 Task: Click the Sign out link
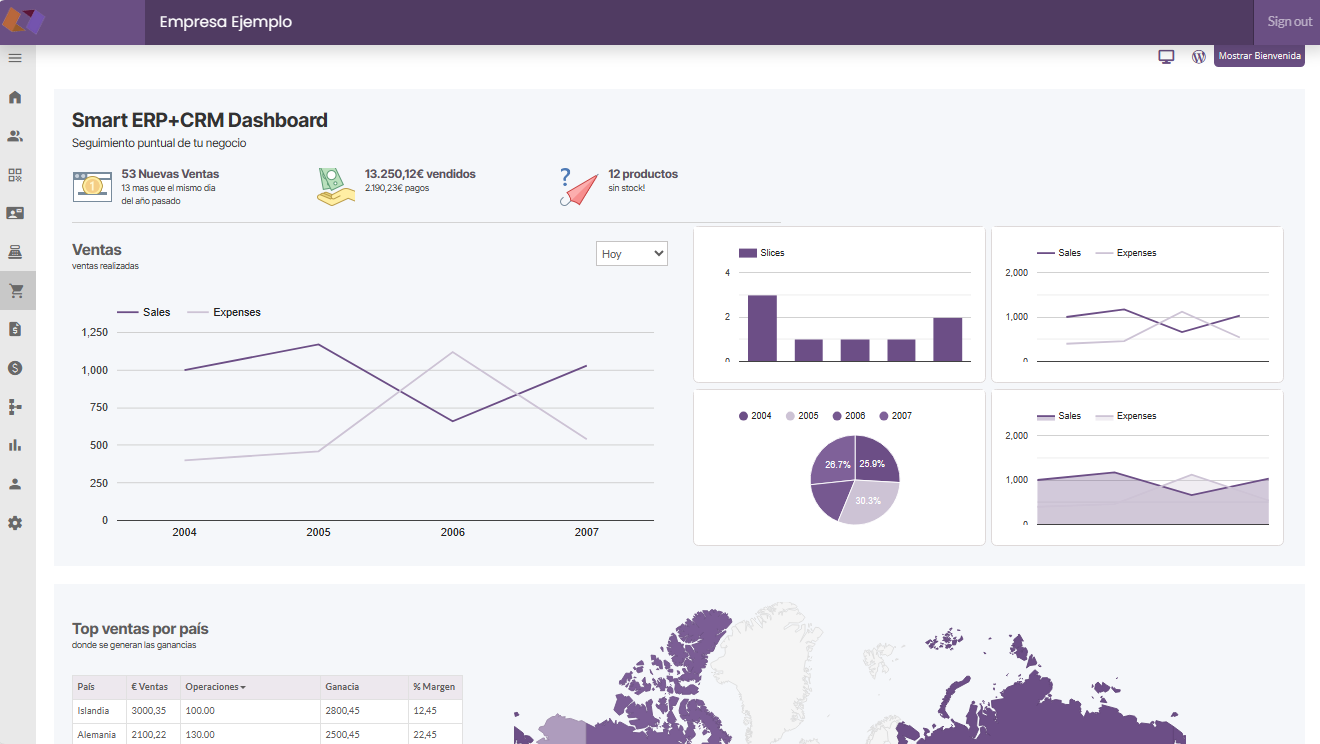1289,22
